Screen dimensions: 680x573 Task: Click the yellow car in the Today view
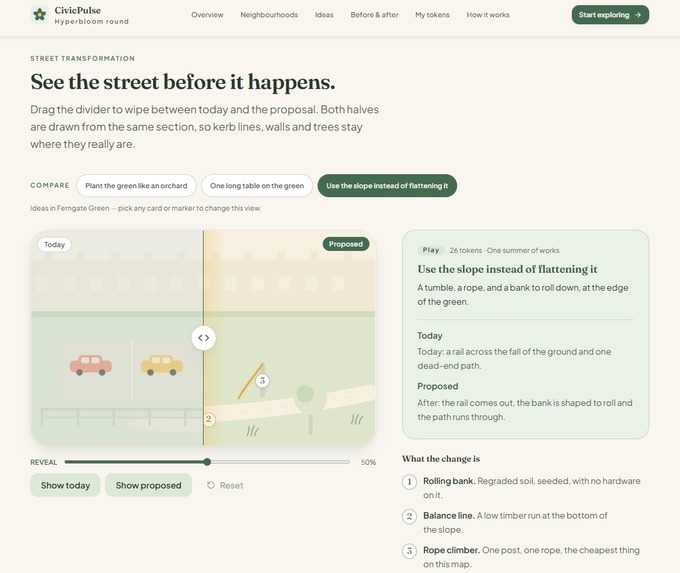(161, 365)
